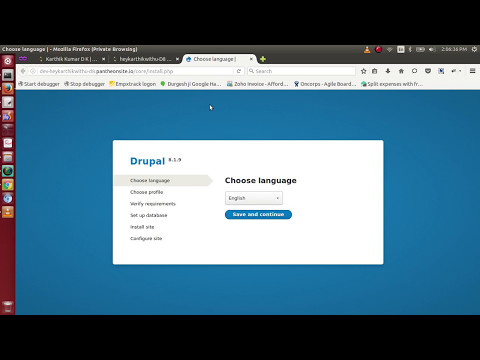Viewport: 480px width, 360px height.
Task: Click the chat bubble toolbar icon
Action: 414,71
